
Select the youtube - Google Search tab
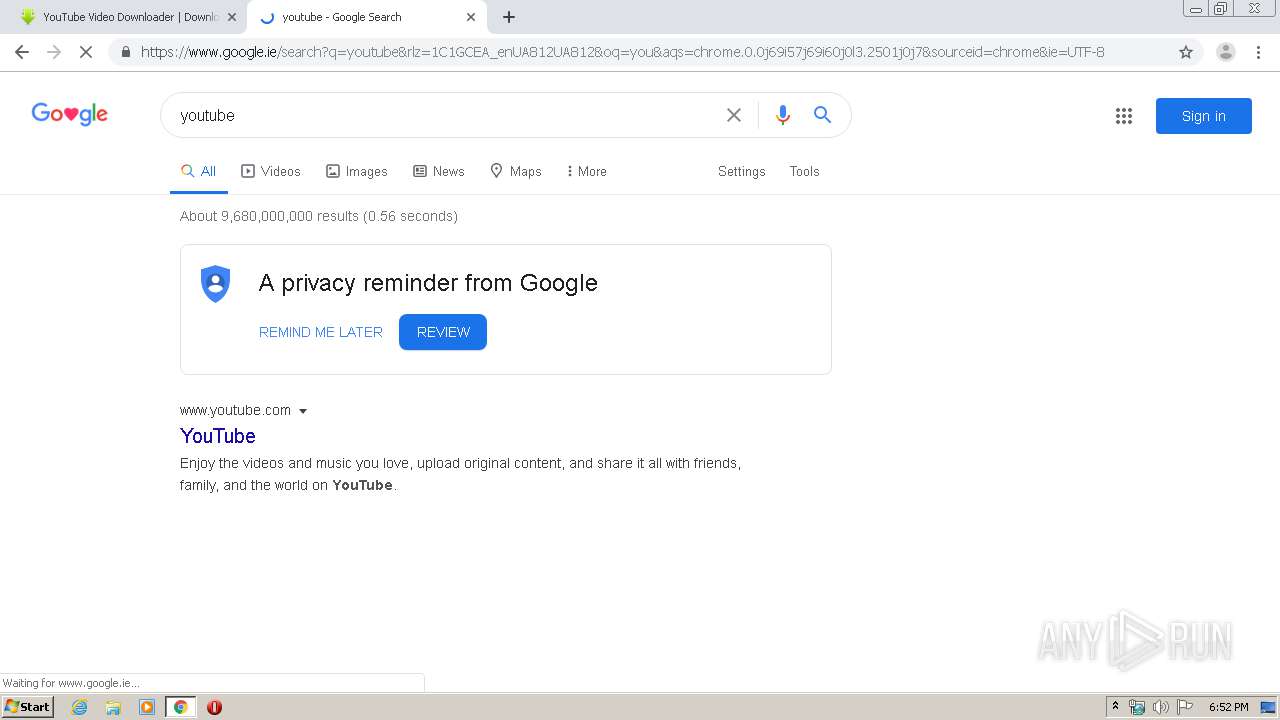point(365,17)
